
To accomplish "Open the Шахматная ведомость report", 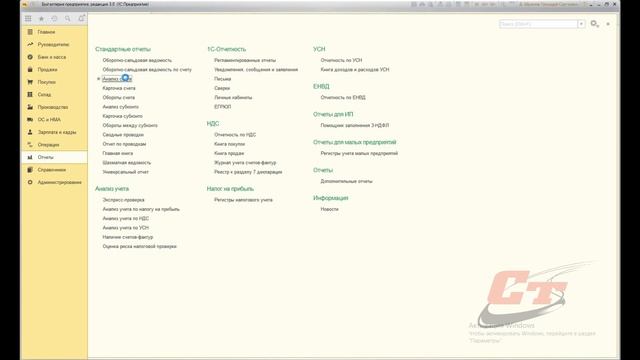I will (127, 162).
